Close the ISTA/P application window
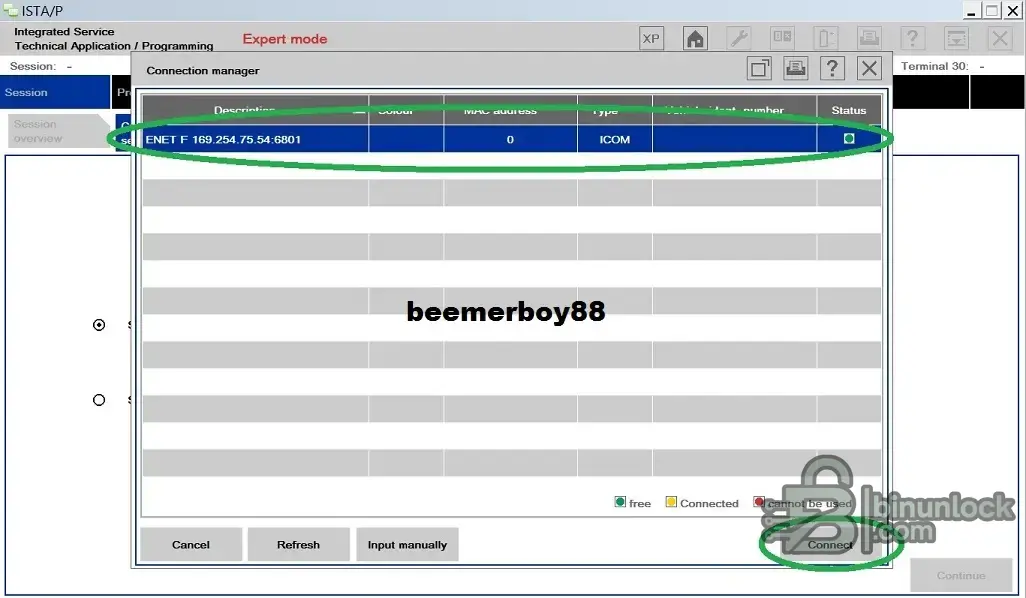The height and width of the screenshot is (598, 1026). coord(1013,11)
